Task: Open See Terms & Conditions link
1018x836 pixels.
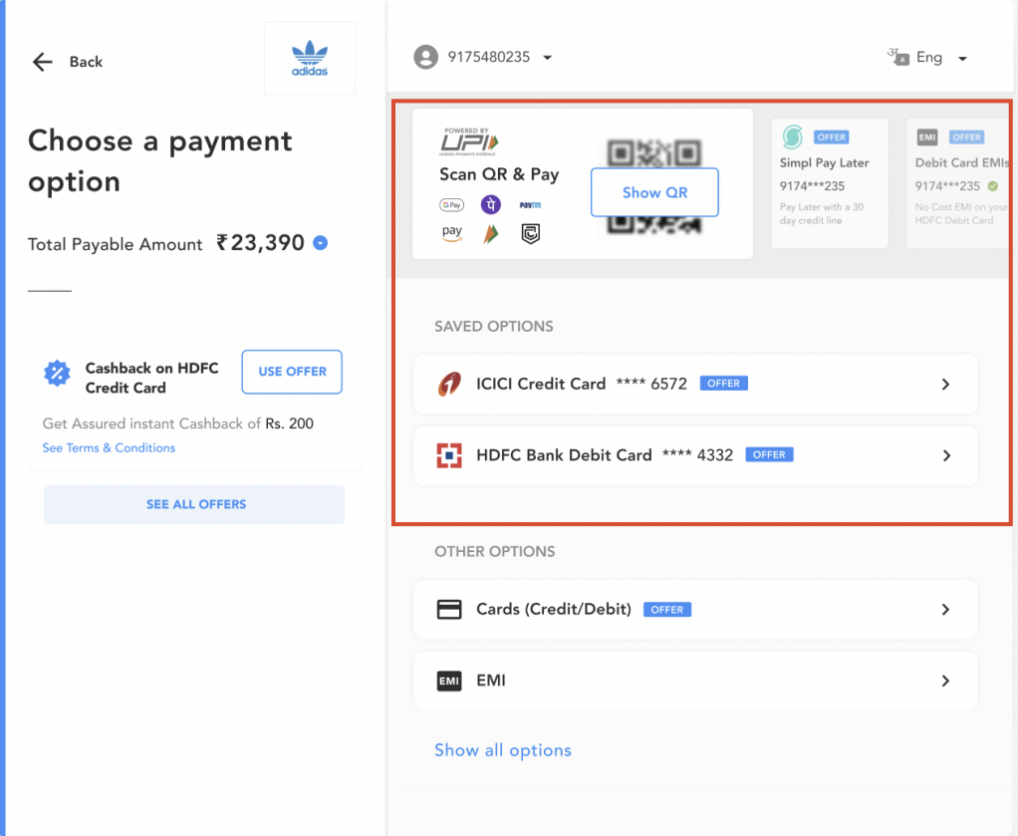Action: pos(109,448)
